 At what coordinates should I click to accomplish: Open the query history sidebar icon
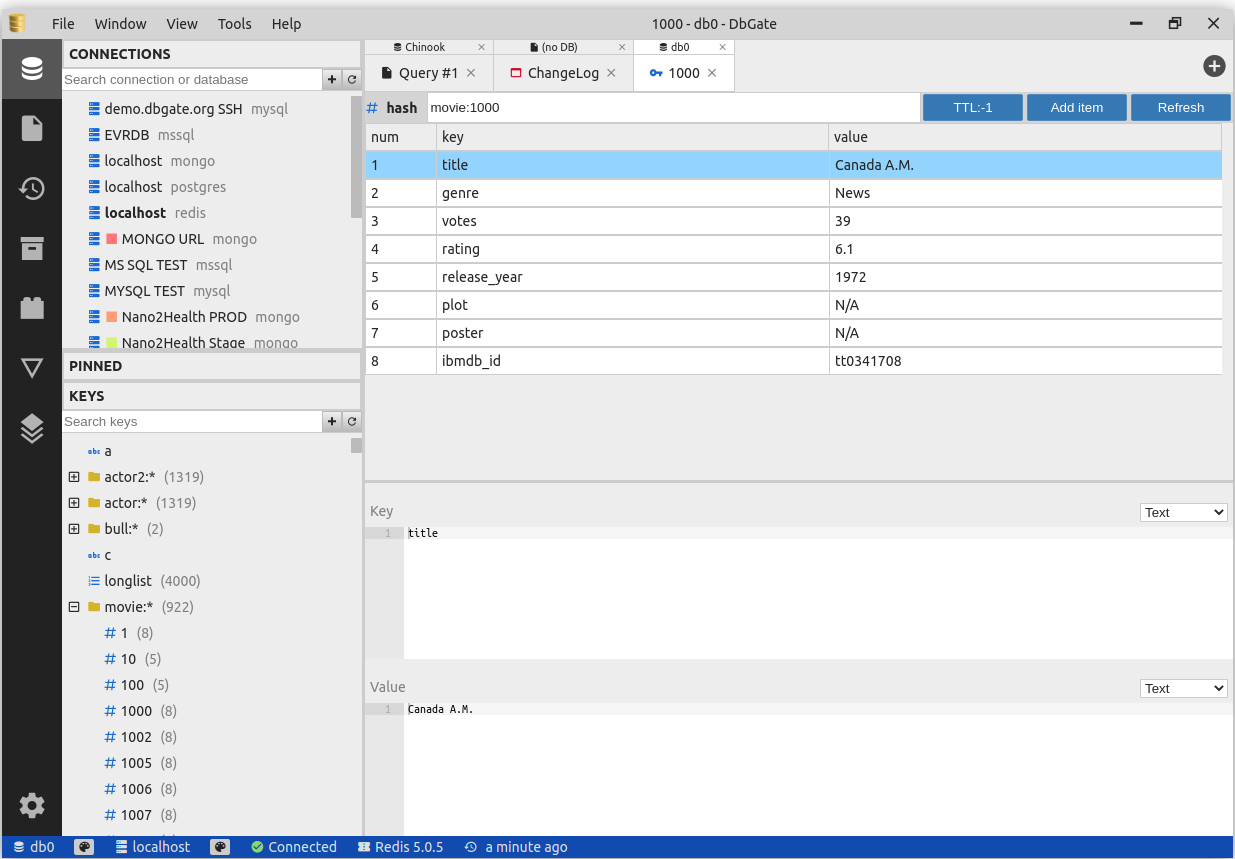point(32,188)
